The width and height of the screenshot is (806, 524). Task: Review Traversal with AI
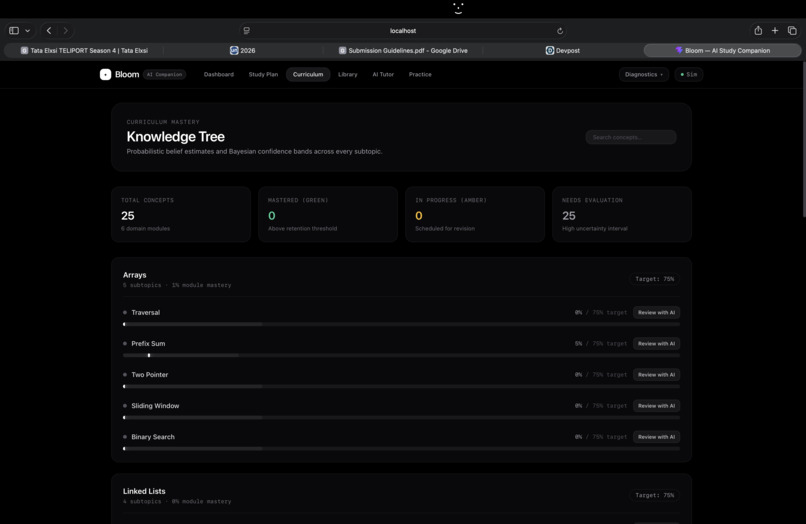(x=656, y=313)
